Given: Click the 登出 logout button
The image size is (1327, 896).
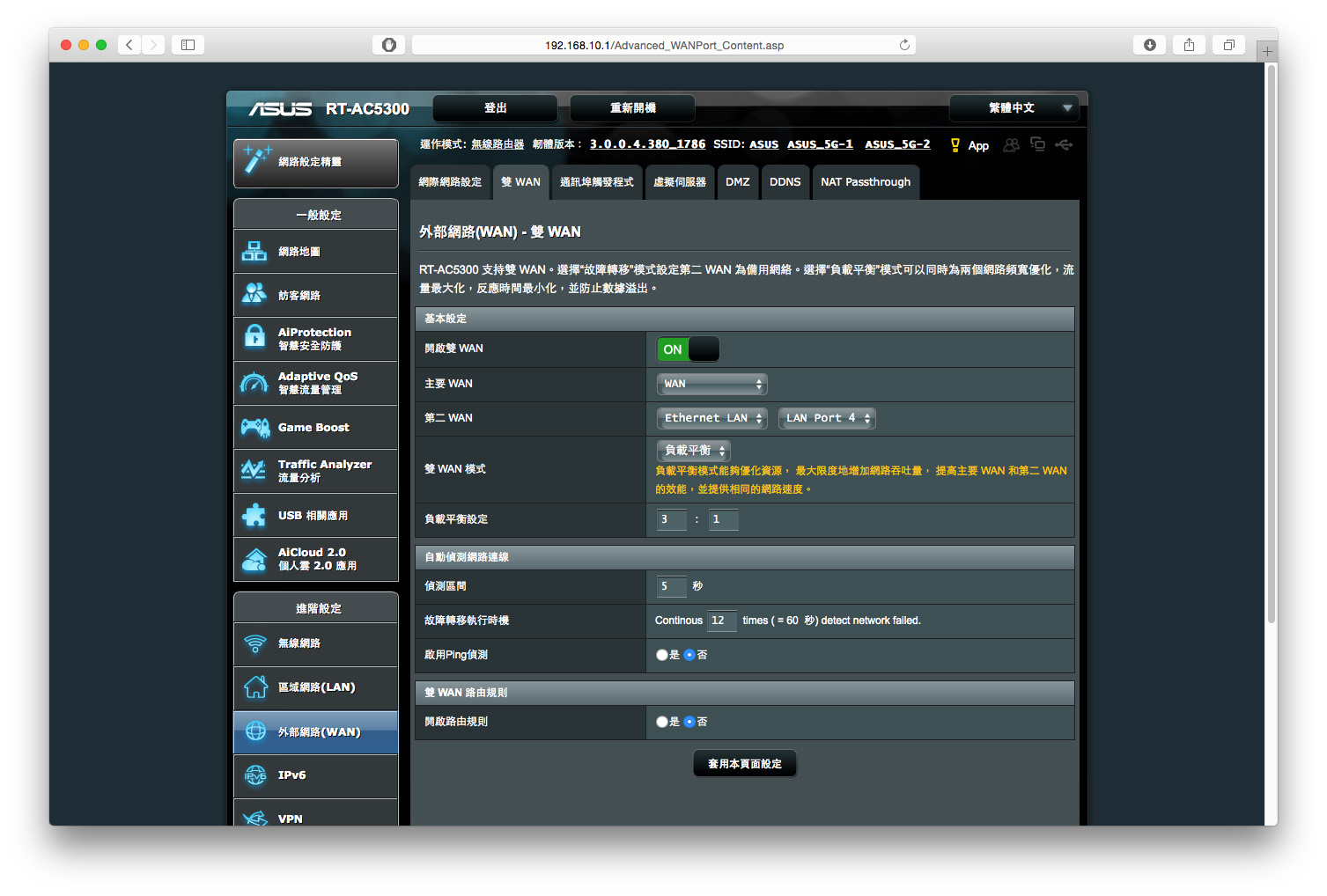Looking at the screenshot, I should pyautogui.click(x=495, y=108).
